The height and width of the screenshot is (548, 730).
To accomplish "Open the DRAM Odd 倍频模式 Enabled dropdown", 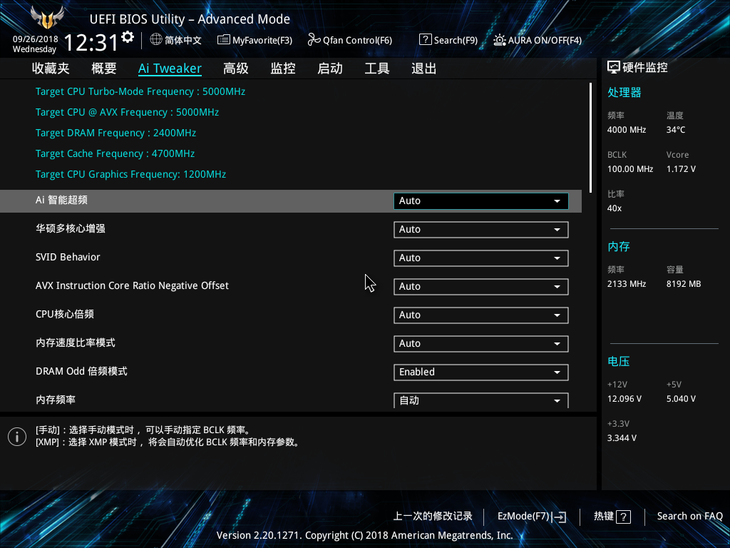I will click(x=481, y=372).
